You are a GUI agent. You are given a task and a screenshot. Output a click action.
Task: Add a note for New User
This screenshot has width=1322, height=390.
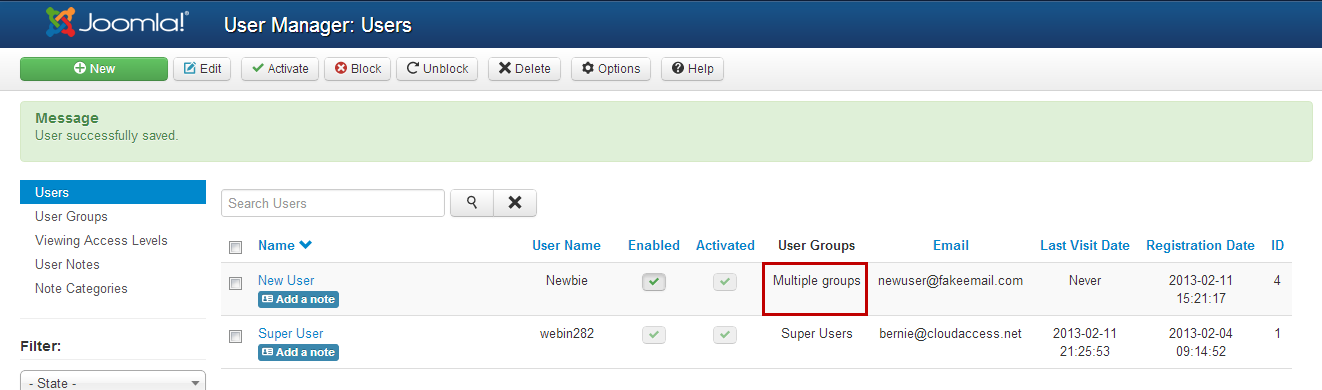pos(298,299)
